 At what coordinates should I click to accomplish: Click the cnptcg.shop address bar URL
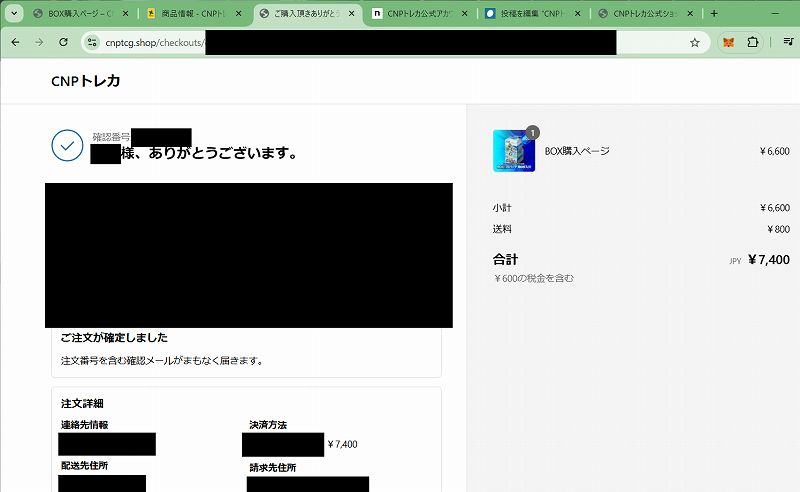(x=153, y=42)
